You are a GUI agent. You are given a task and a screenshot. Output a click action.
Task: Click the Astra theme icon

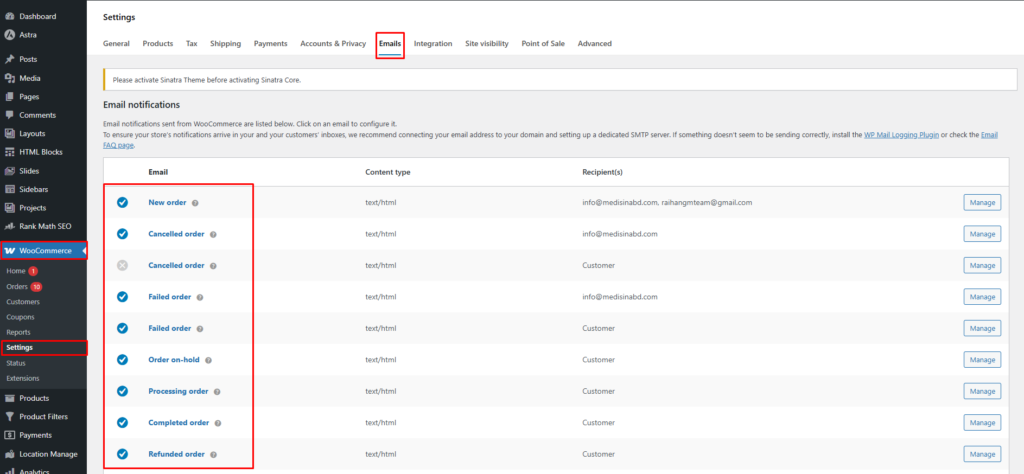point(9,35)
